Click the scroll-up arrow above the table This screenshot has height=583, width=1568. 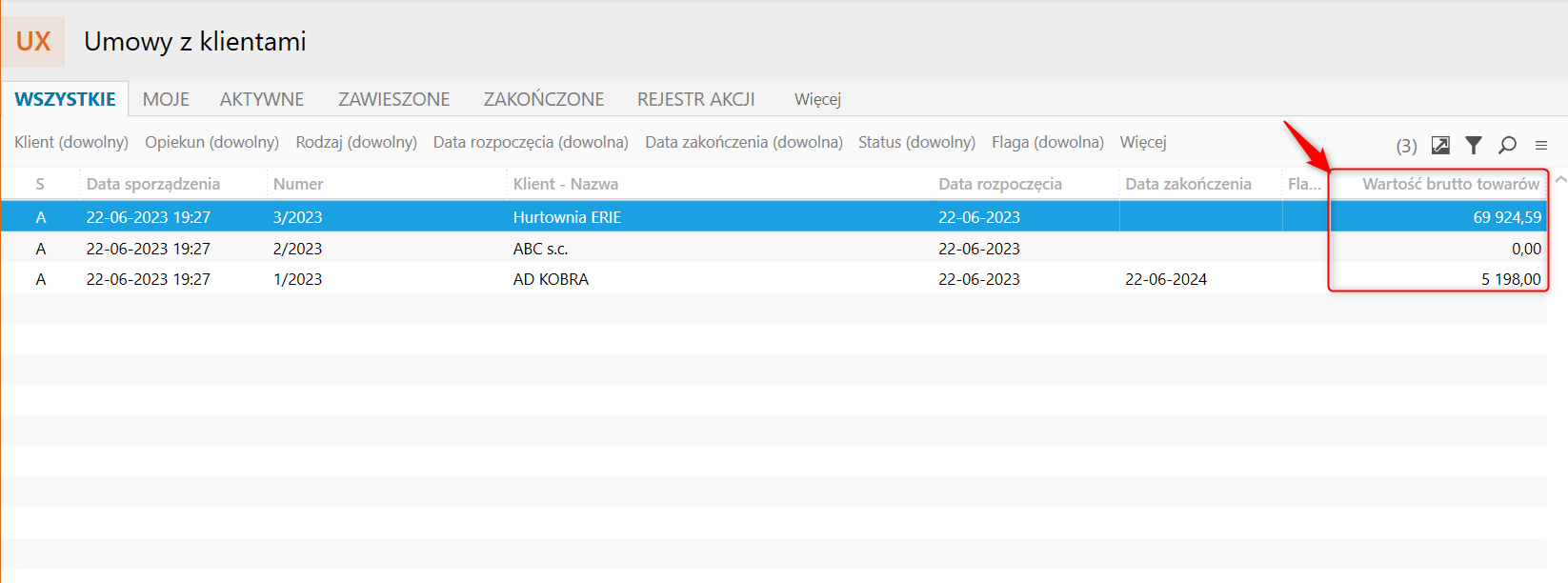[1560, 179]
